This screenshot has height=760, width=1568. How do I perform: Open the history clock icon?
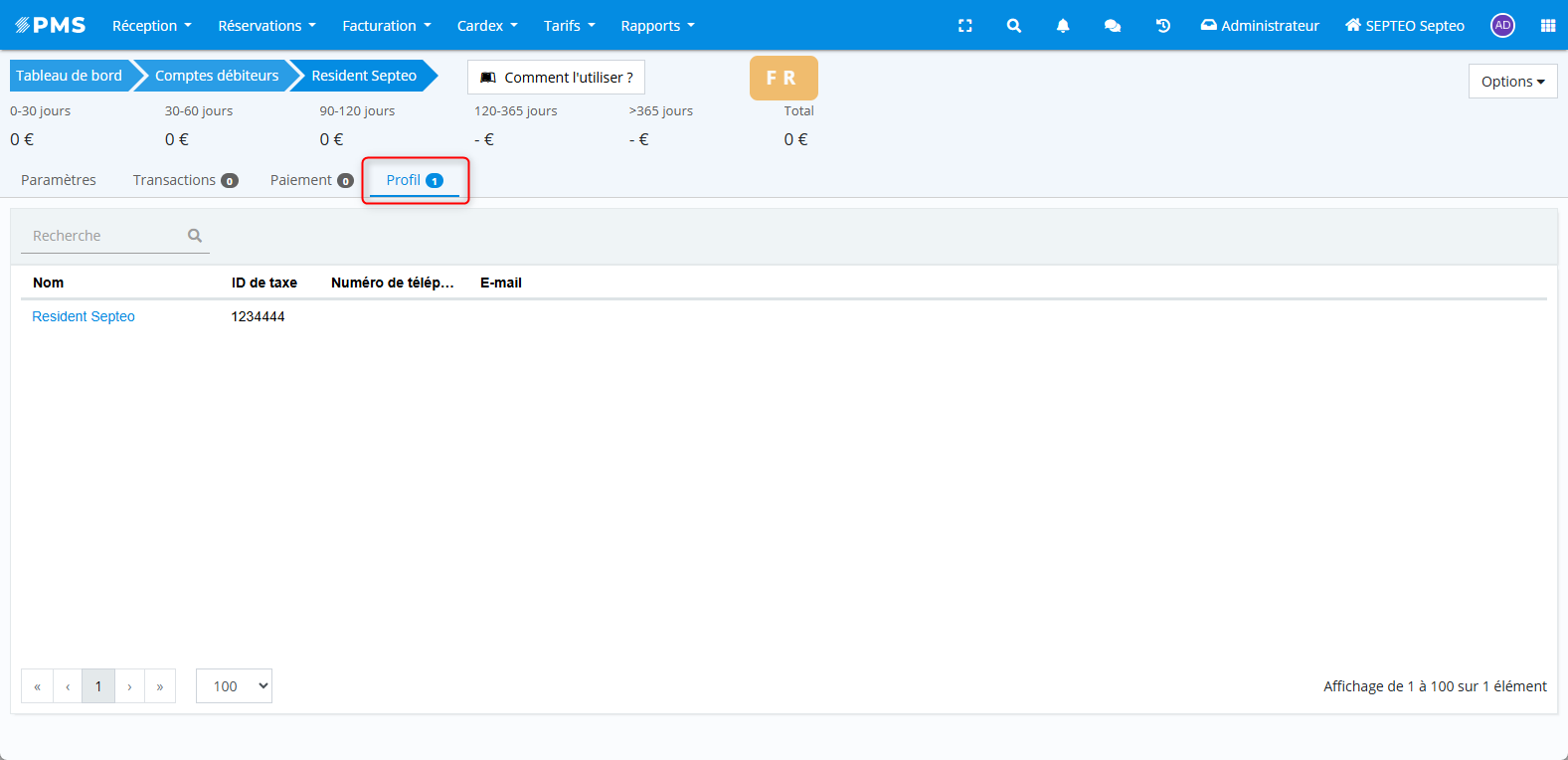[x=1162, y=26]
